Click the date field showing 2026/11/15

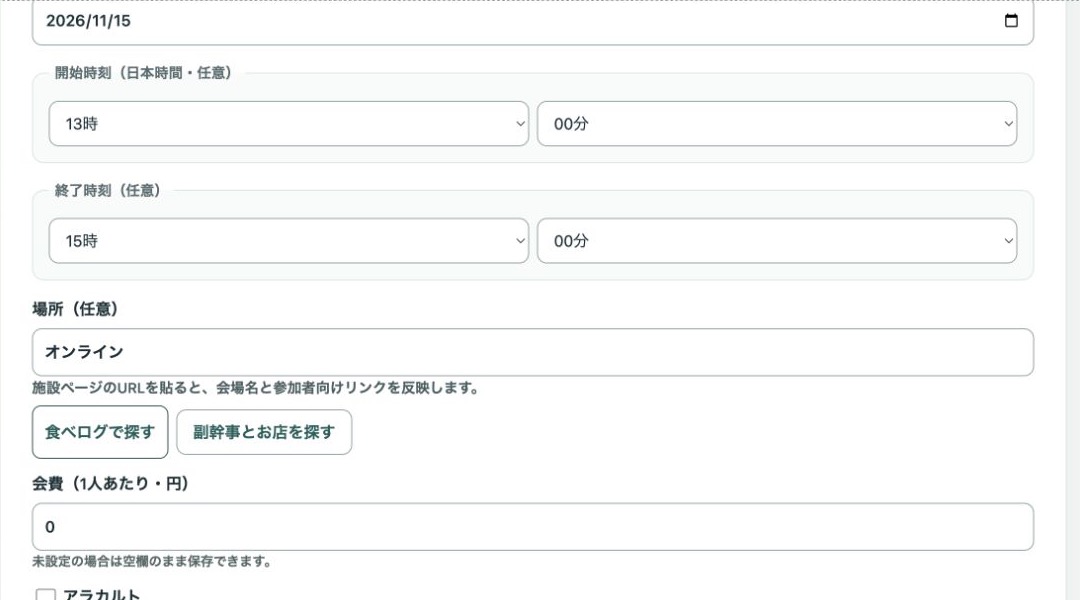(532, 22)
